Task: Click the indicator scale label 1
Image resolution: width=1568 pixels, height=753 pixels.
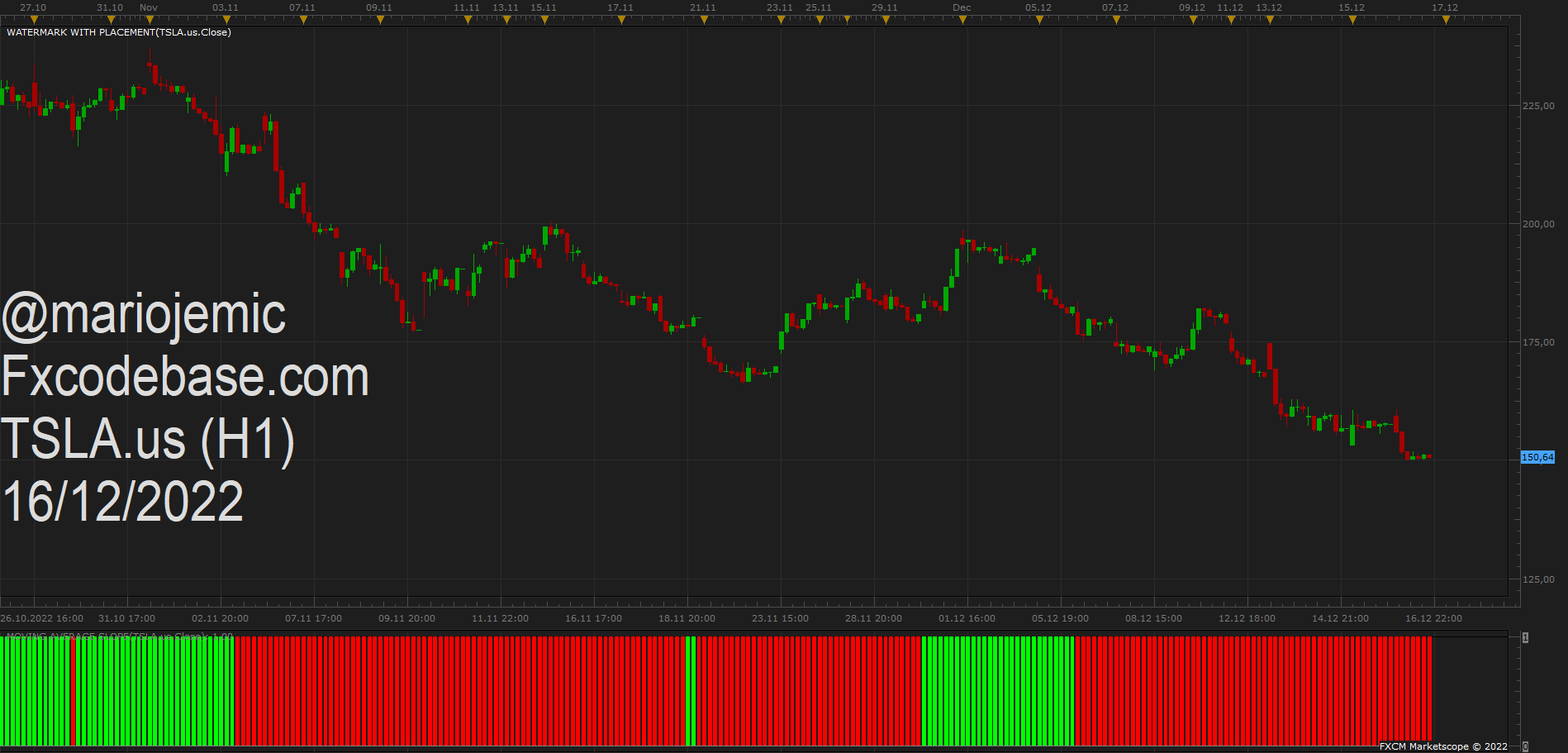Action: click(1525, 637)
